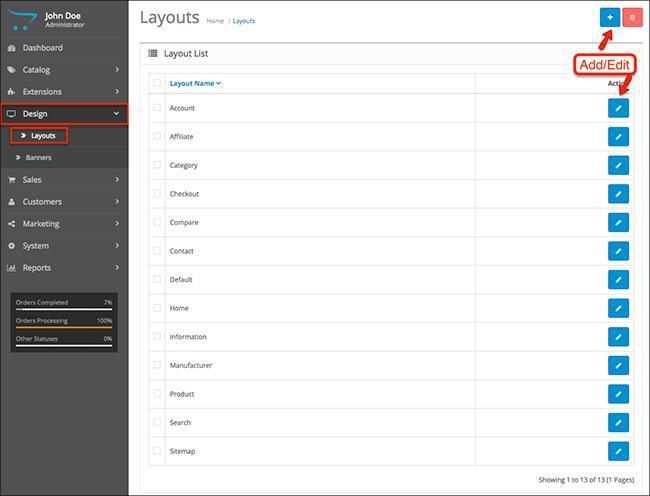Sort by Layout Name column header
650x496 pixels.
pos(195,83)
